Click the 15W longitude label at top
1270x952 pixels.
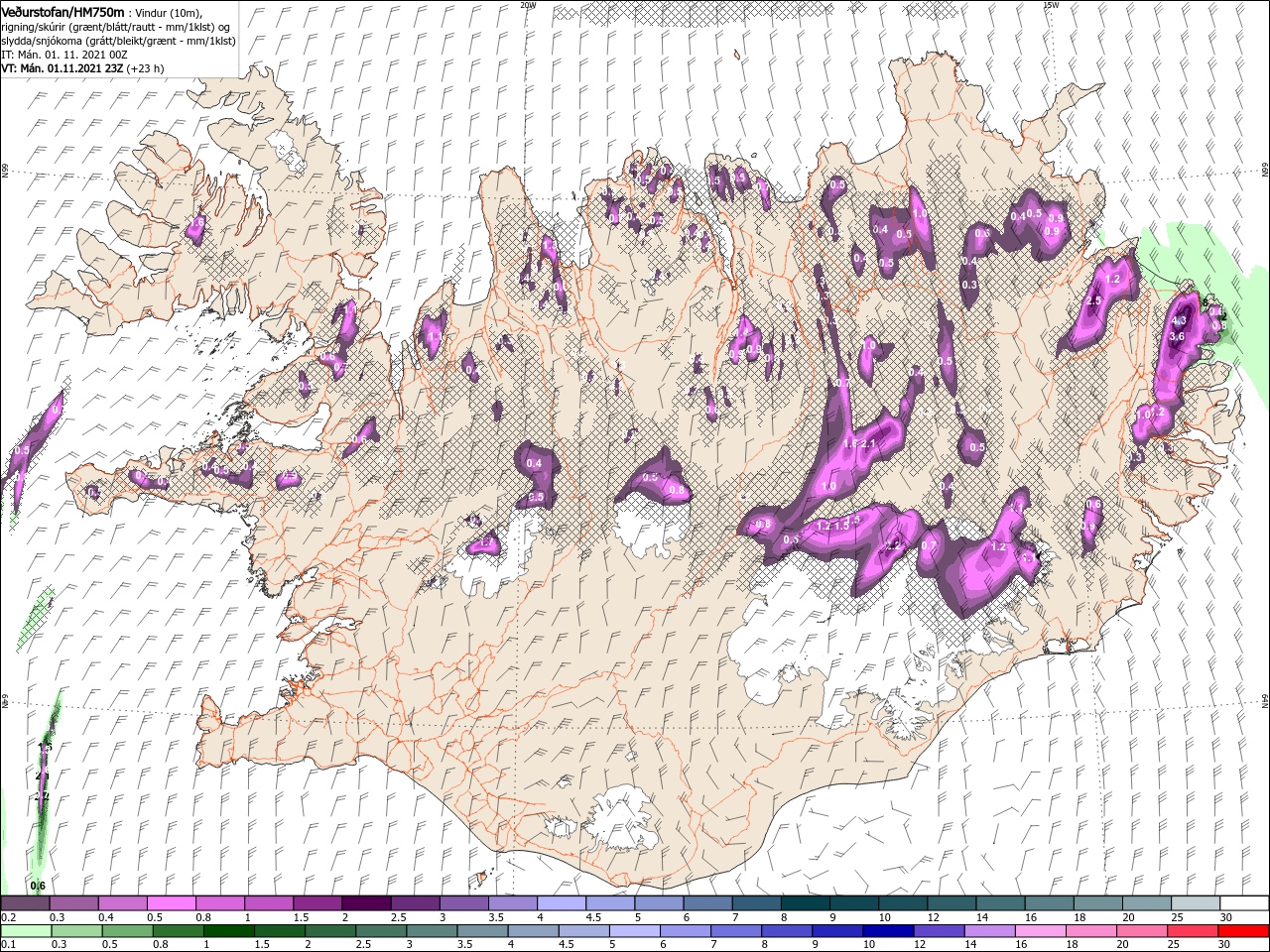[1051, 5]
